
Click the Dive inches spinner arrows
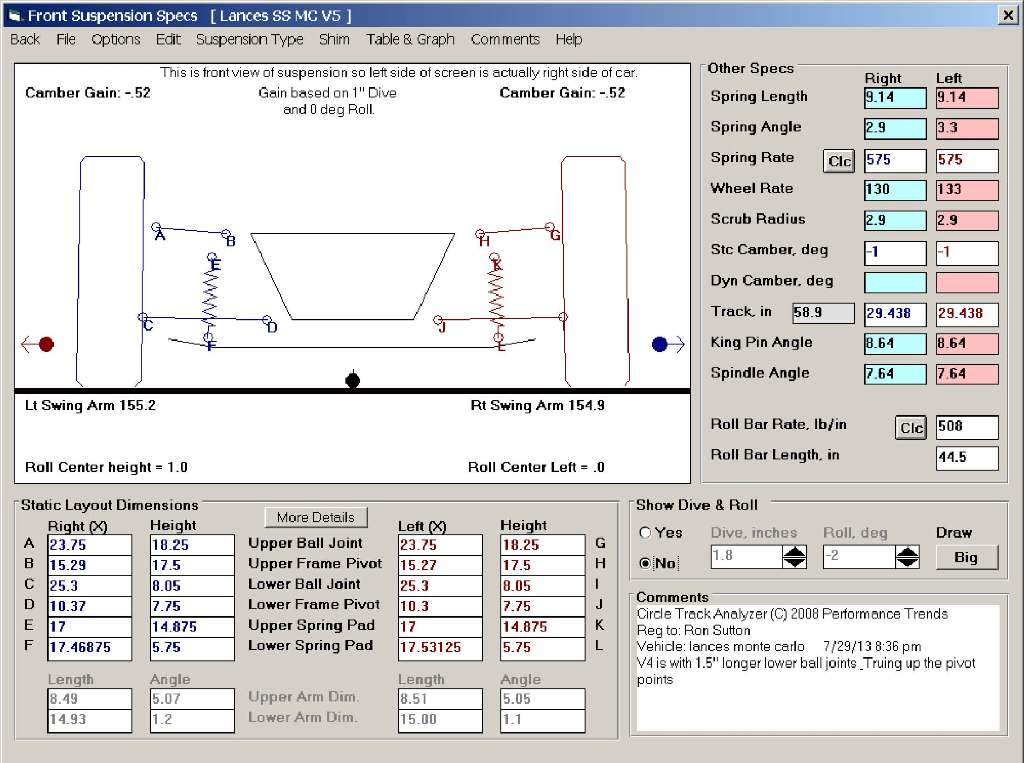(x=794, y=556)
